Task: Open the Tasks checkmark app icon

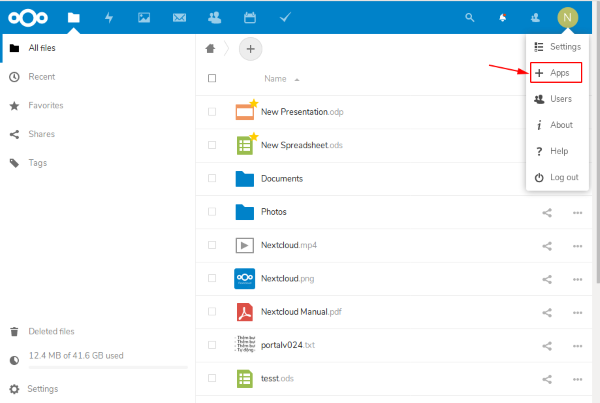Action: (x=285, y=17)
